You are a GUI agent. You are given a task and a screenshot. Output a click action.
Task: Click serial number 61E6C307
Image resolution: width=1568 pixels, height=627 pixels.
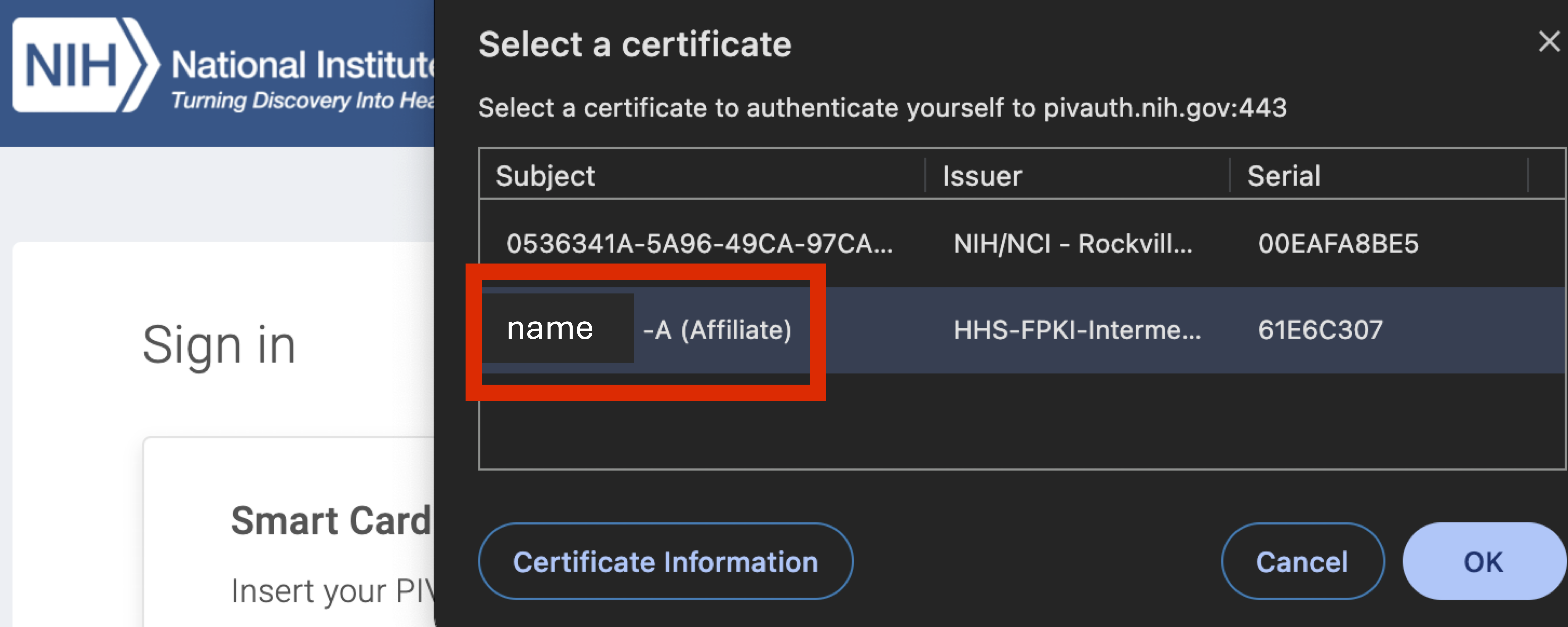coord(1320,330)
